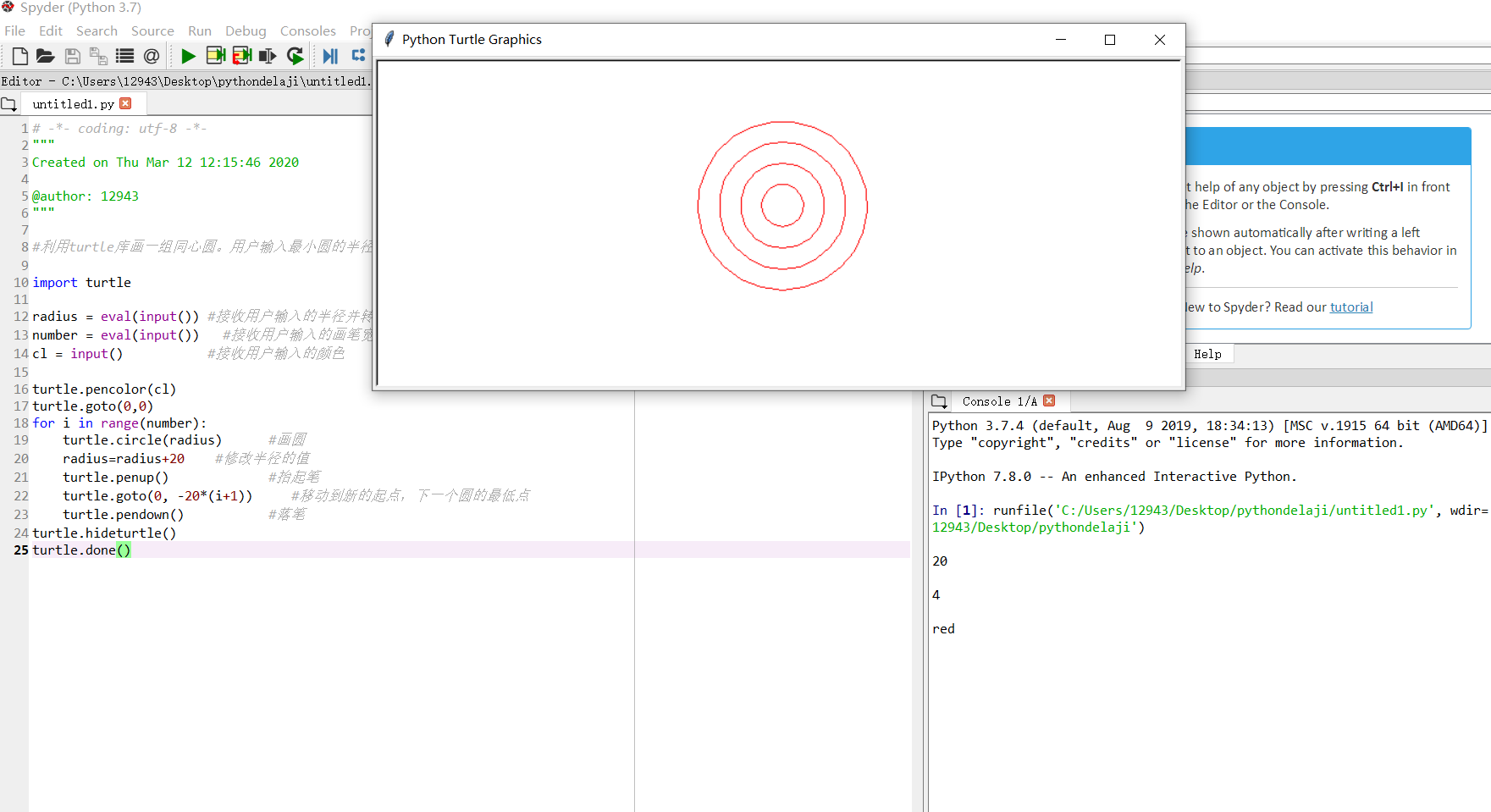Click the 'In [1]:' console prompt

(958, 510)
